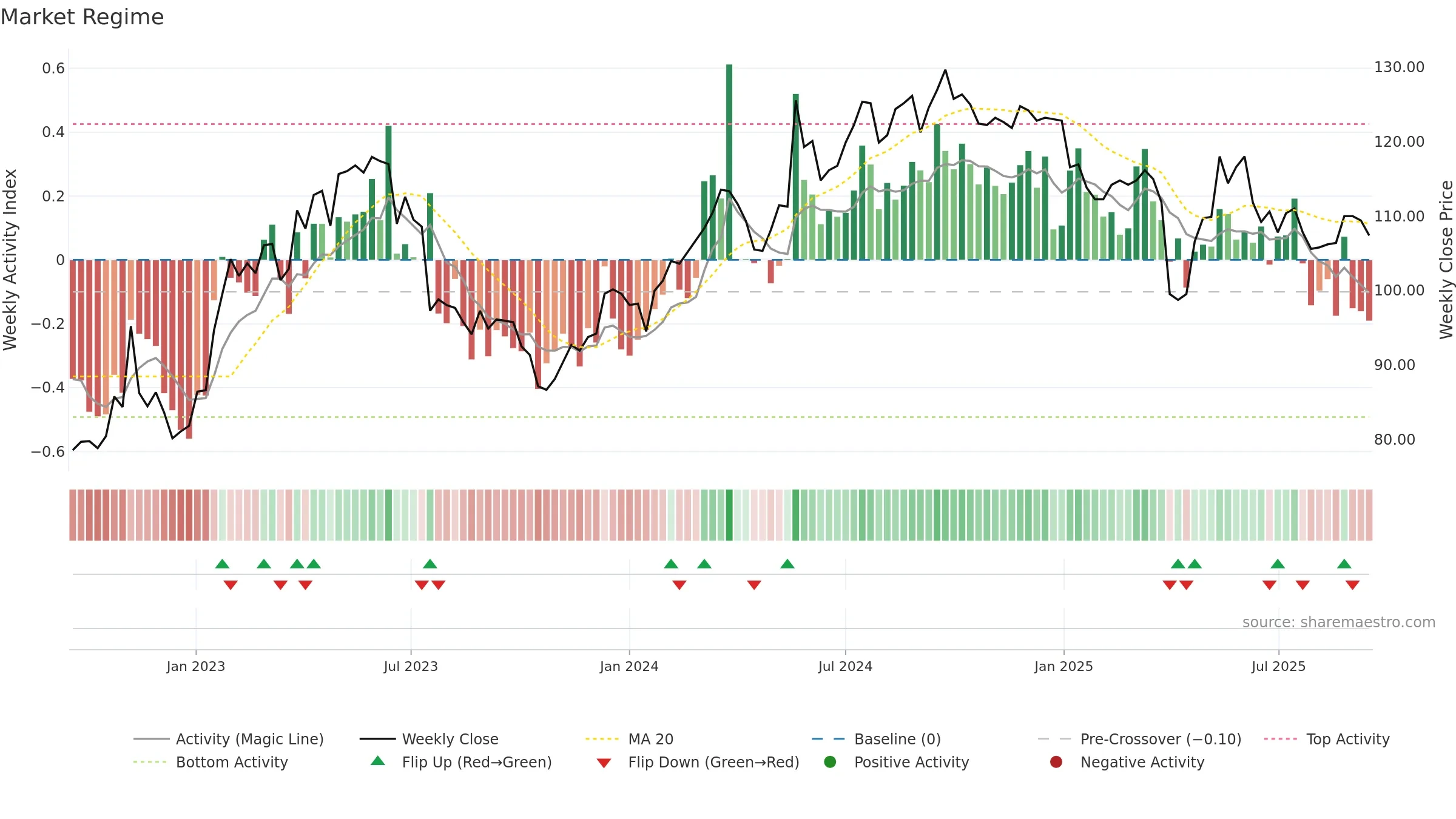Click the Bottom Activity legend entry
Image resolution: width=1456 pixels, height=819 pixels.
[x=211, y=762]
